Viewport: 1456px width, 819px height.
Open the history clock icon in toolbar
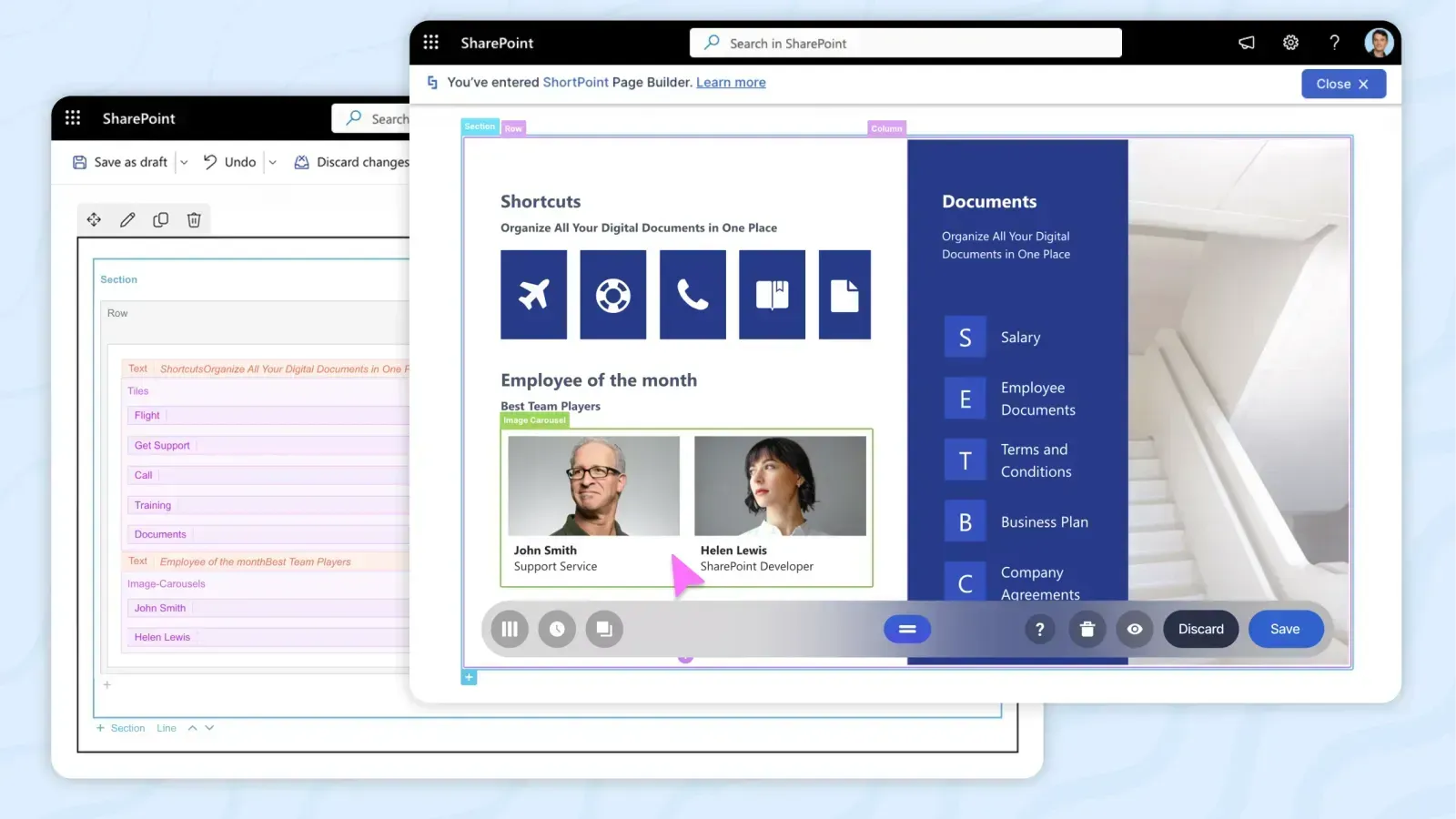pyautogui.click(x=557, y=629)
